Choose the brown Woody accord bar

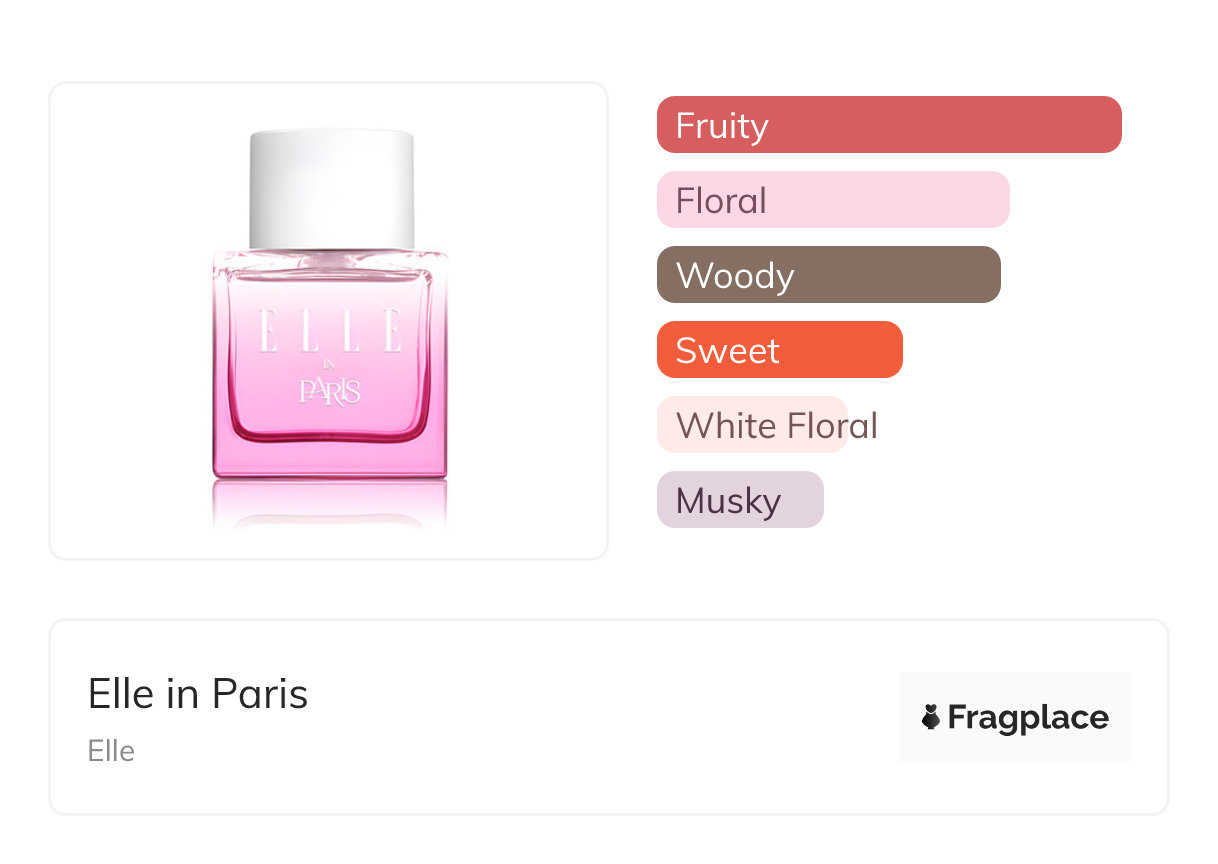pos(828,275)
